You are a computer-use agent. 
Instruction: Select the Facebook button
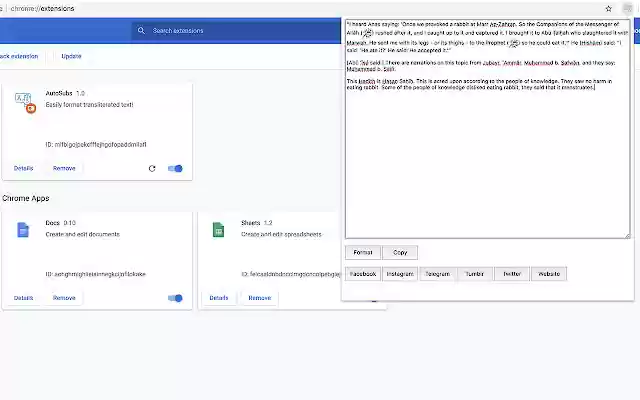click(363, 274)
